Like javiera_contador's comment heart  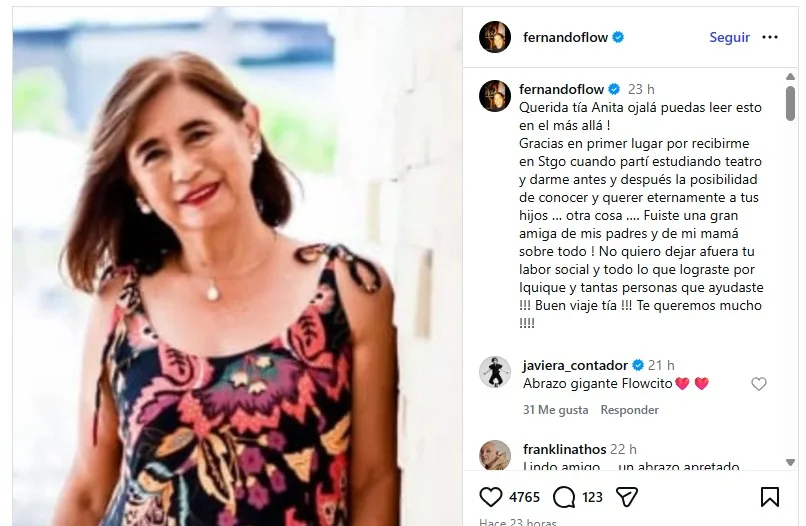[758, 384]
